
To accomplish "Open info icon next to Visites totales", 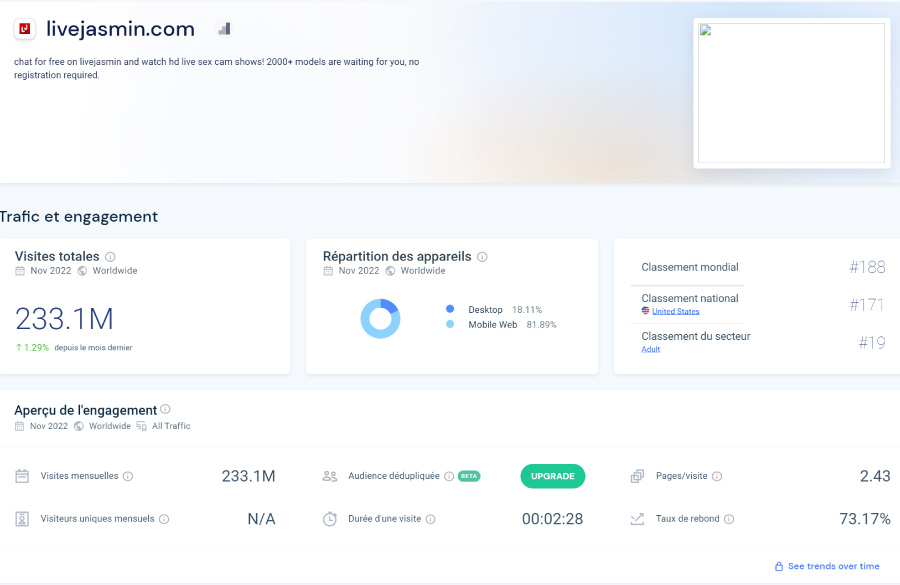I will click(110, 257).
